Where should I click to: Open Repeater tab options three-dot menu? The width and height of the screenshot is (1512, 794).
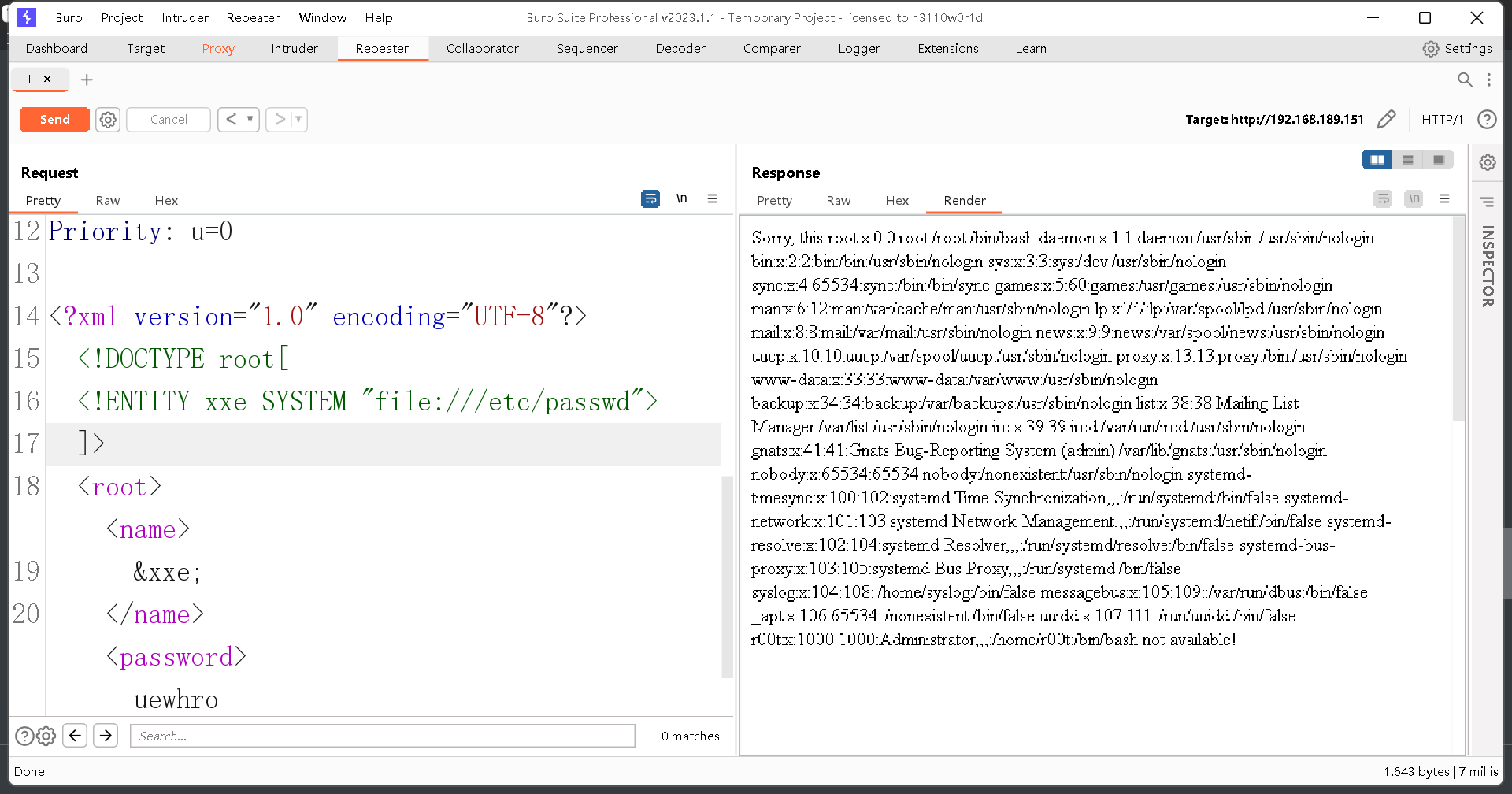[x=1488, y=80]
